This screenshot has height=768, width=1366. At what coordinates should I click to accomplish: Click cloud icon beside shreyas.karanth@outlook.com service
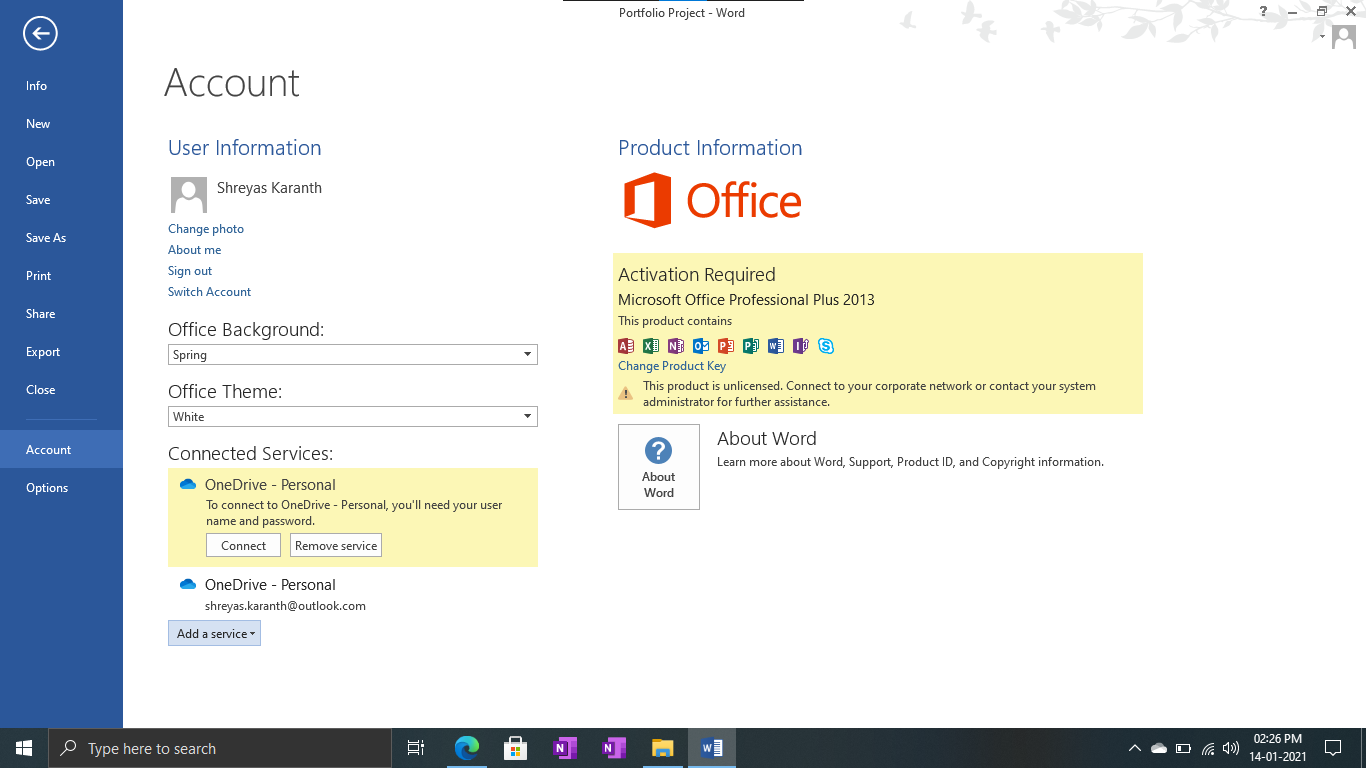pyautogui.click(x=187, y=585)
